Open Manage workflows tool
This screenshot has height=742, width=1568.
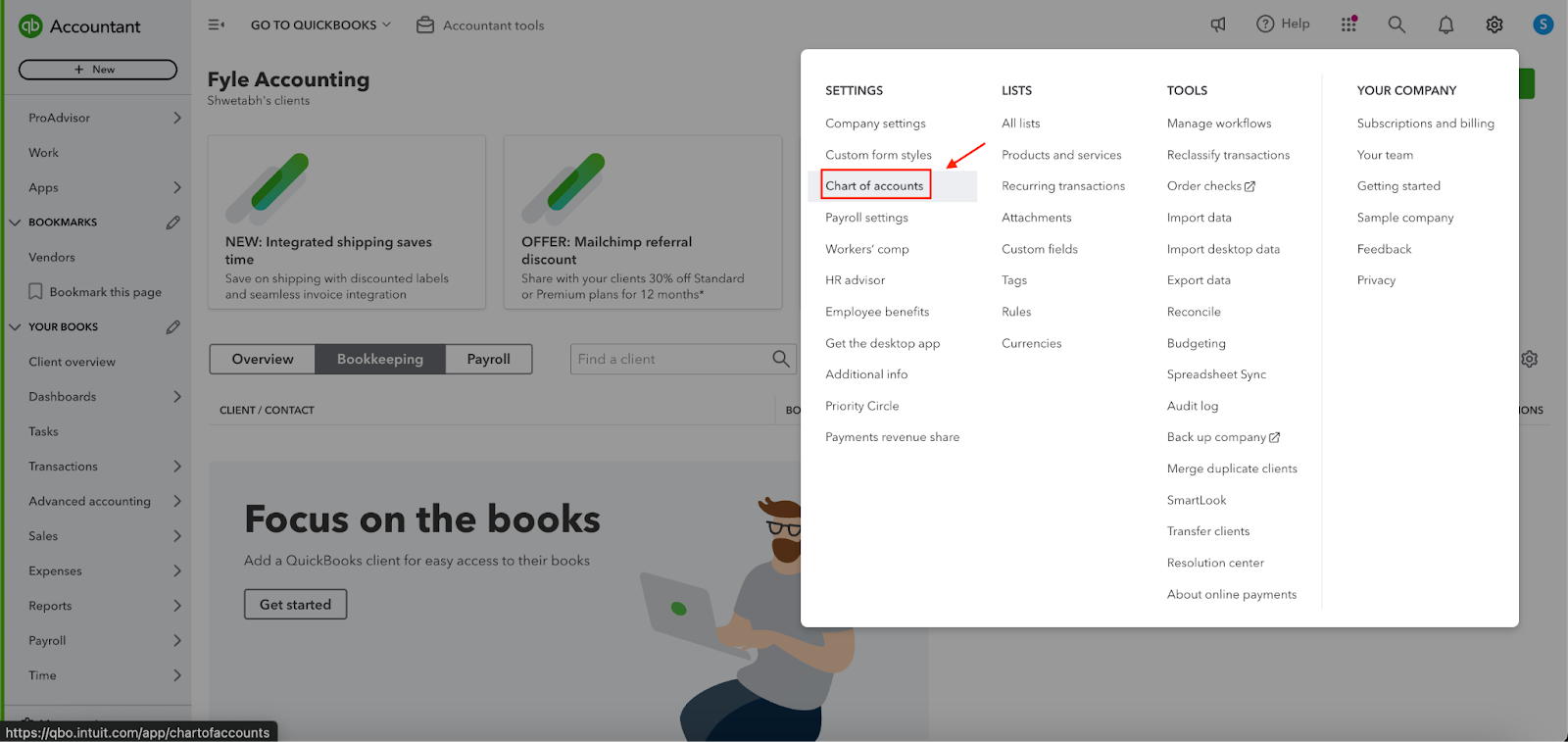[1219, 124]
